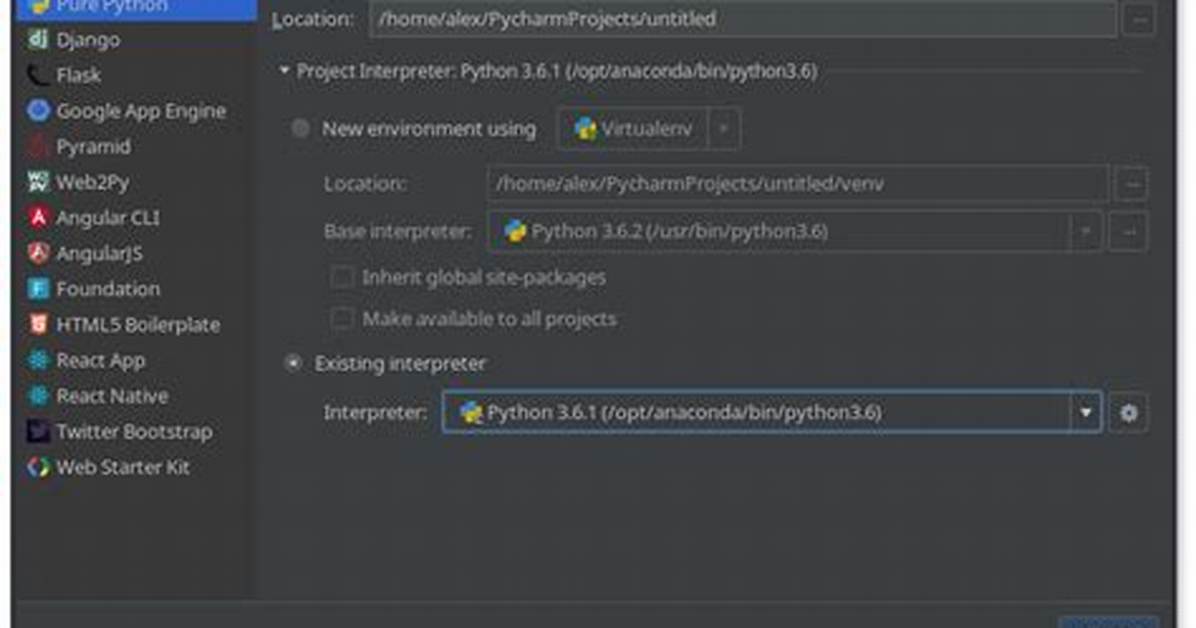Image resolution: width=1196 pixels, height=628 pixels.
Task: Click the Web2Py icon
Action: click(37, 182)
